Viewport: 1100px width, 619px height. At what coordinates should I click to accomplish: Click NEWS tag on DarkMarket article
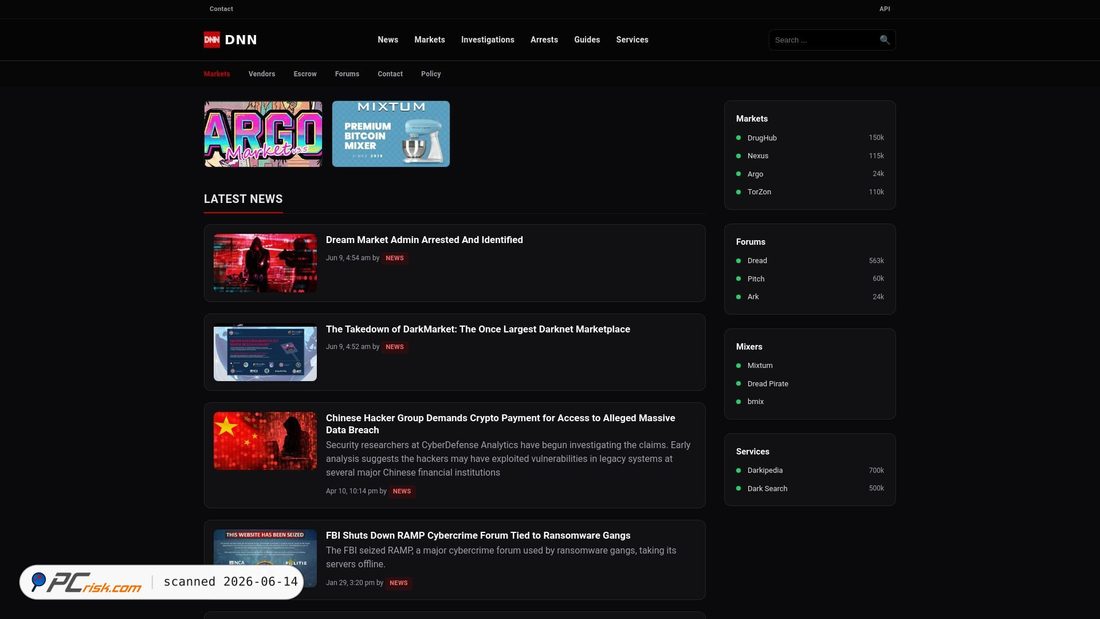pos(394,347)
